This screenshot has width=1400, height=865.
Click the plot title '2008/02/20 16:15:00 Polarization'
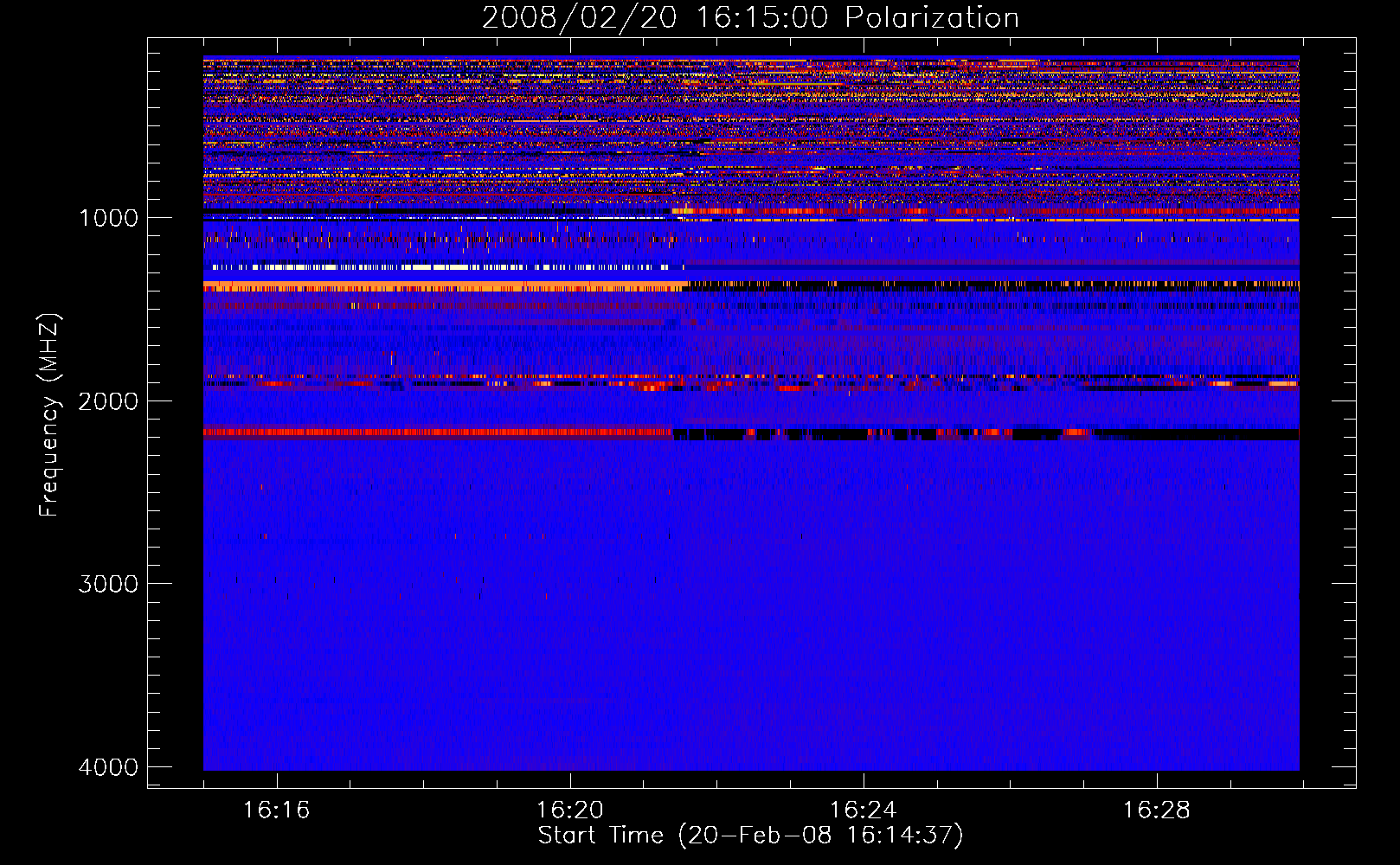tap(750, 18)
